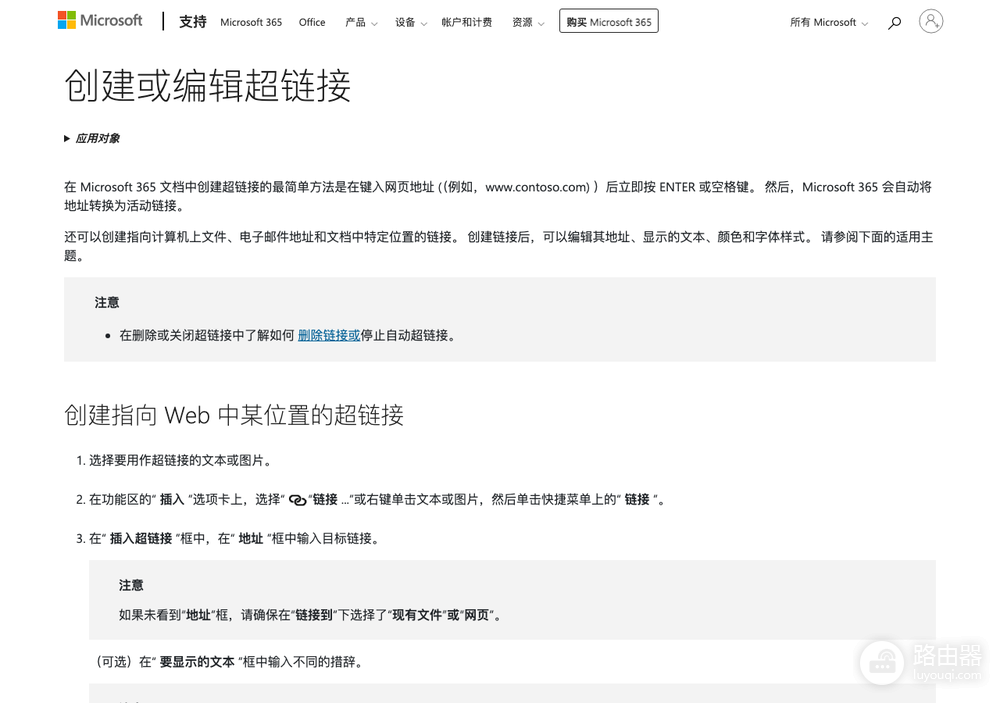Click bold 插入超链接 text in step 3
Screen dimensions: 1000x703
[x=141, y=538]
